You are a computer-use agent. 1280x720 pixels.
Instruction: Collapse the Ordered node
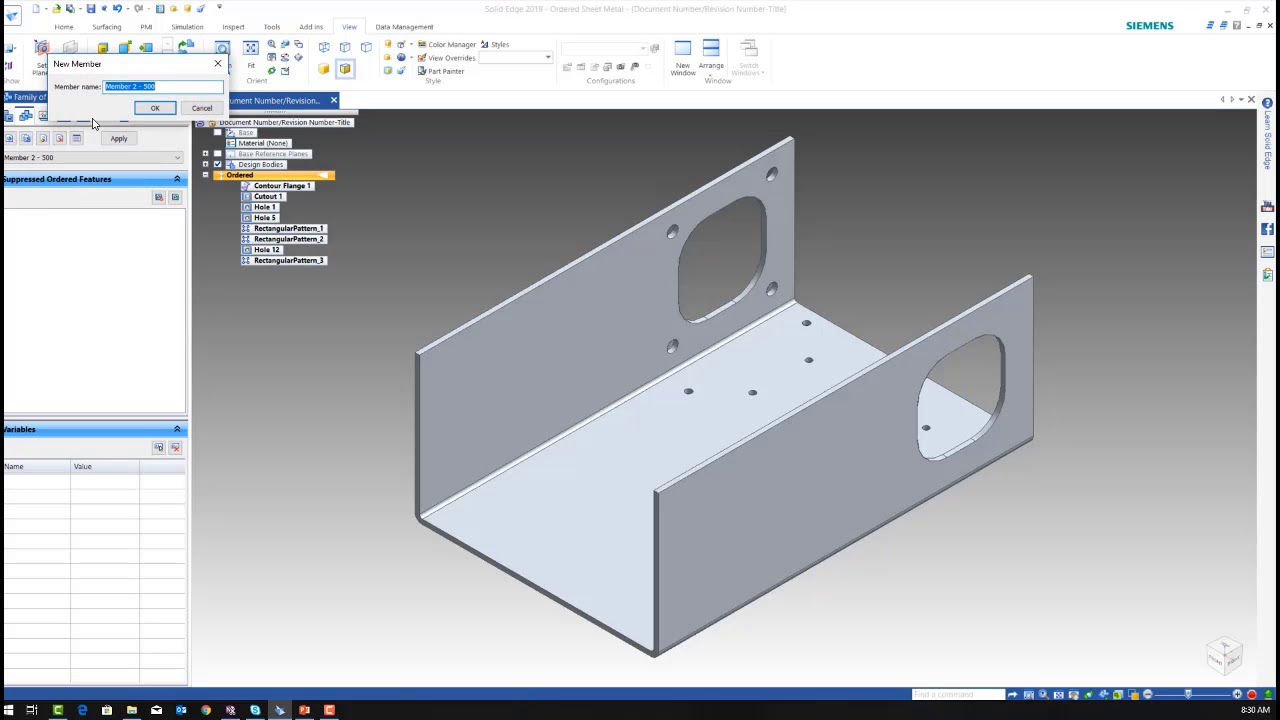click(x=206, y=176)
